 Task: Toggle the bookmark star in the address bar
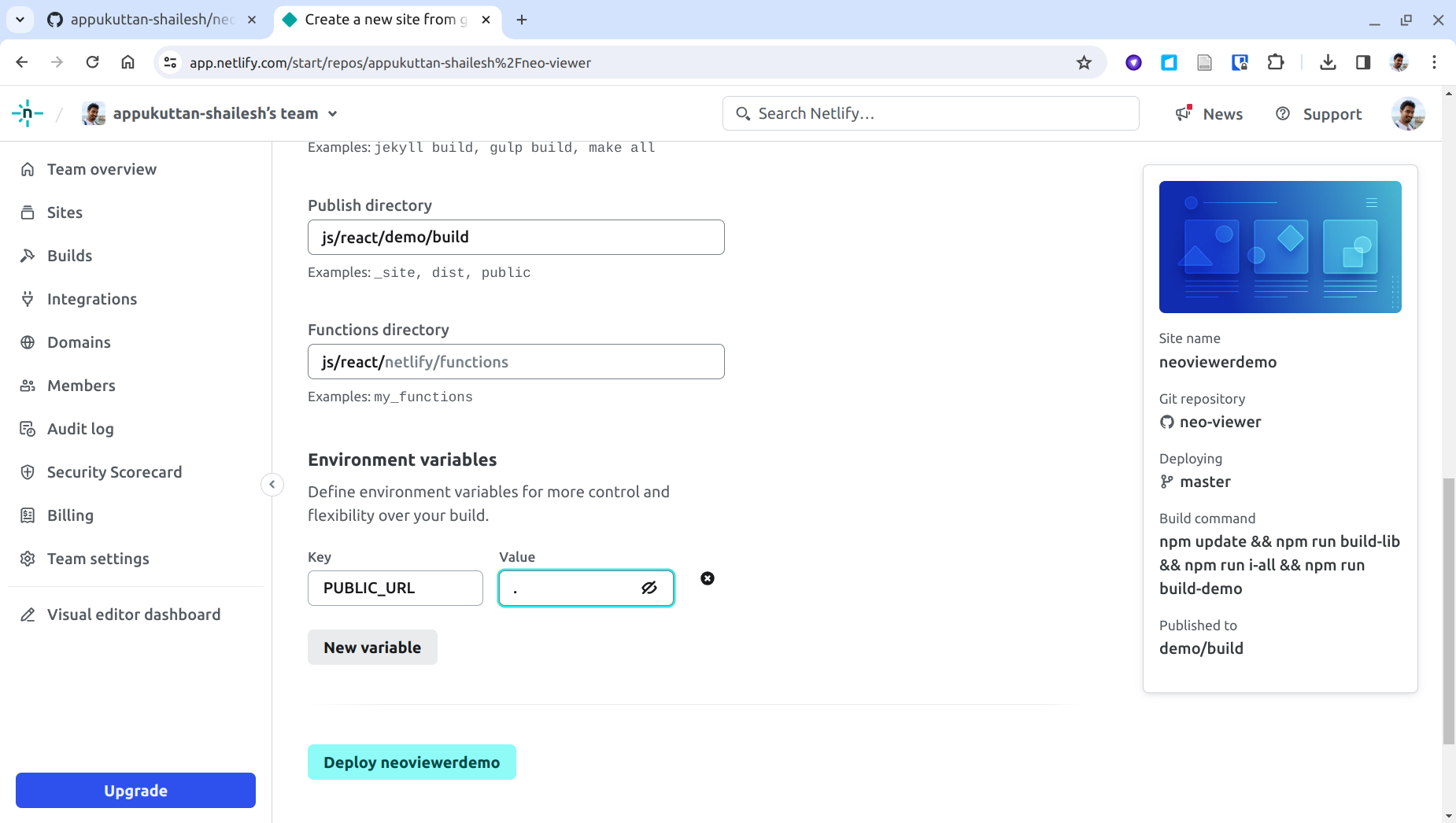[1085, 62]
